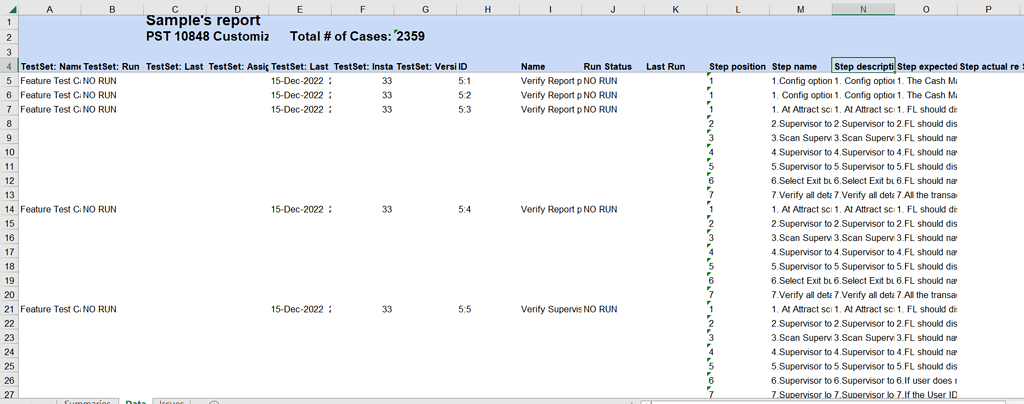Click "Verify Report p" in row 14
The height and width of the screenshot is (404, 1024).
point(551,209)
